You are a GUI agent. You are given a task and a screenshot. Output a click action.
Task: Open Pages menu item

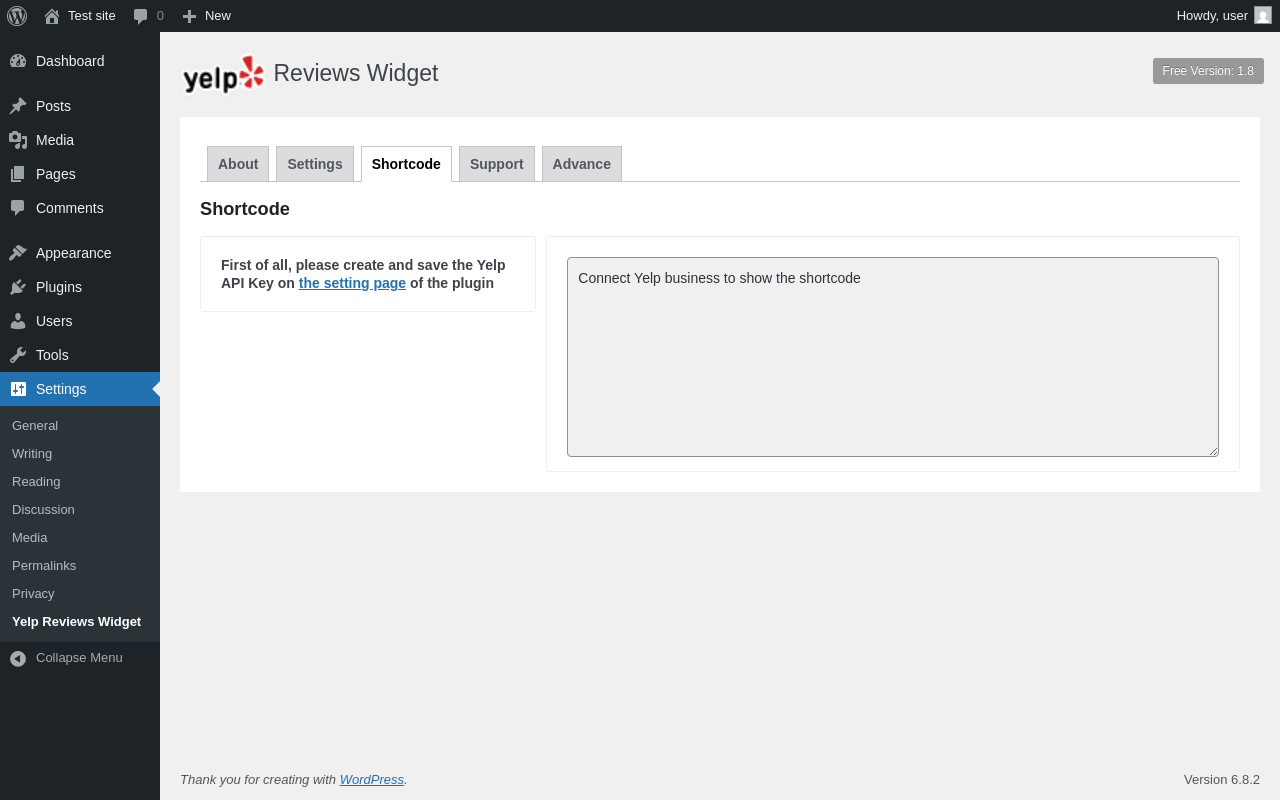tap(80, 174)
